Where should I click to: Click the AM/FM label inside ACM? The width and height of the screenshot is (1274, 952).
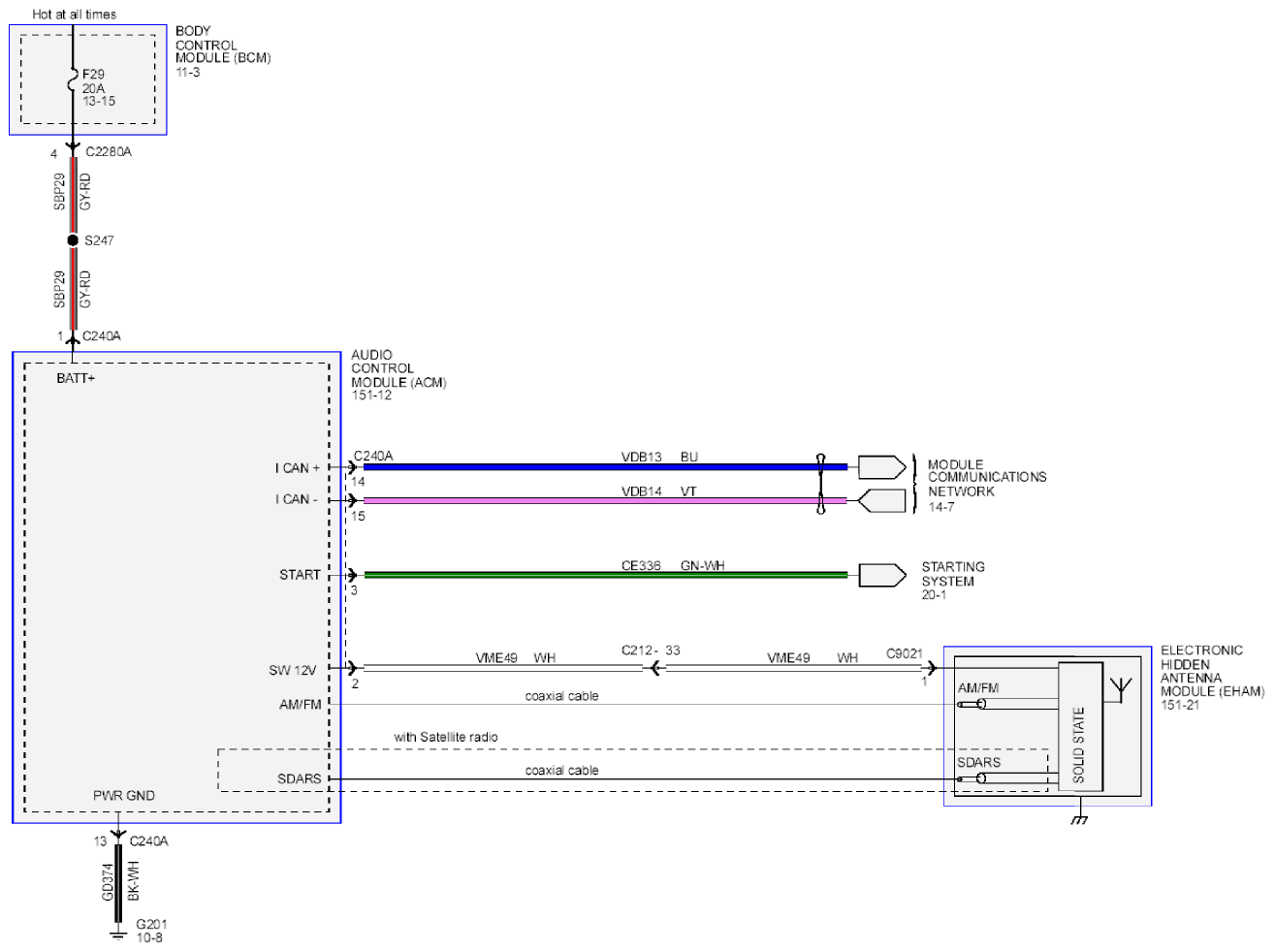tap(300, 705)
